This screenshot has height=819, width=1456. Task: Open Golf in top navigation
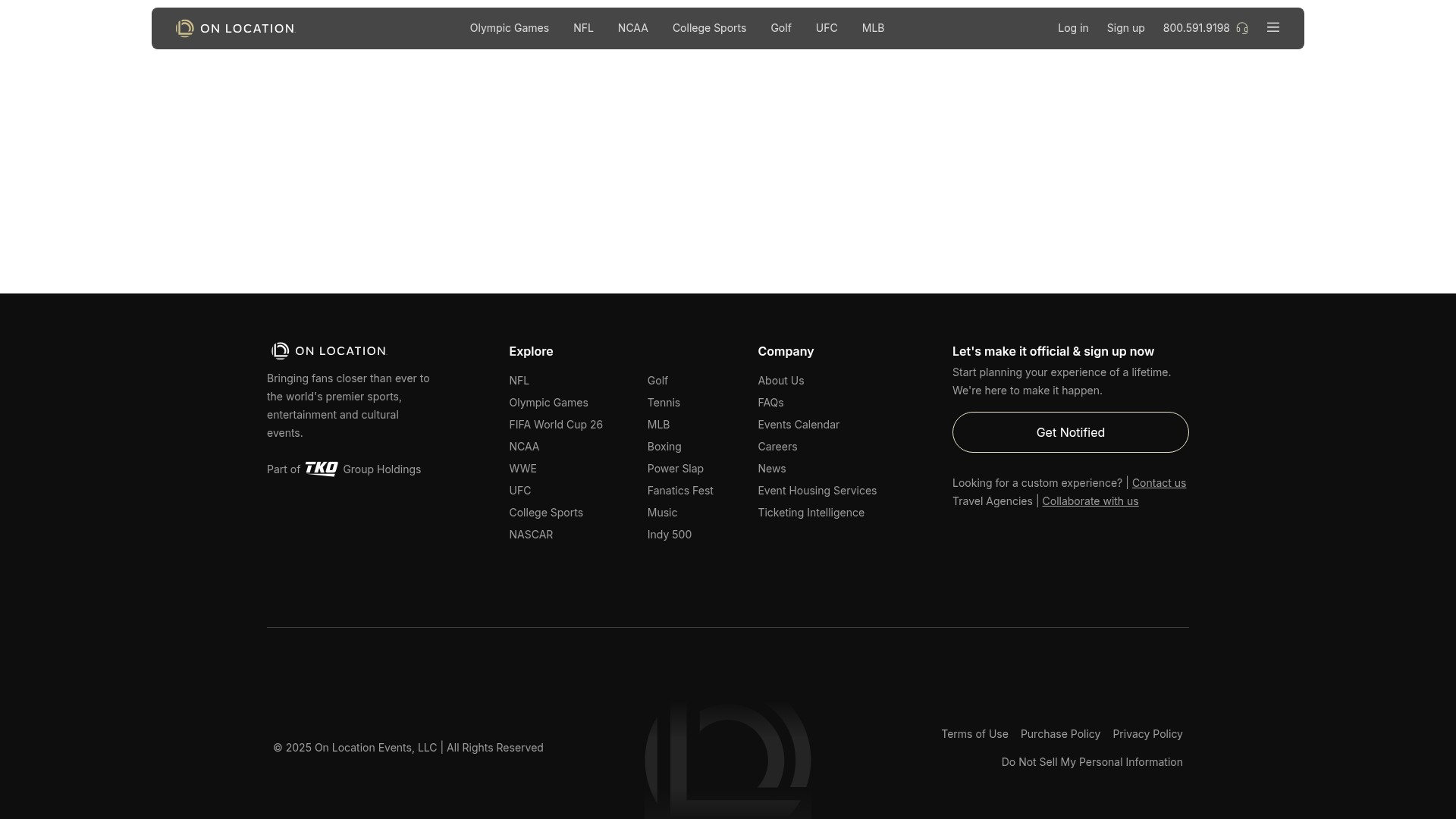point(781,28)
